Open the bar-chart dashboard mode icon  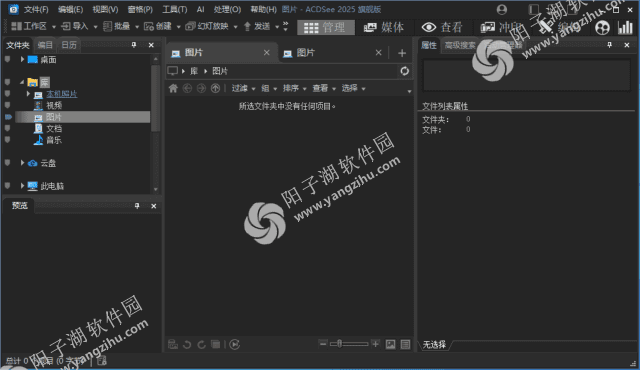[625, 28]
